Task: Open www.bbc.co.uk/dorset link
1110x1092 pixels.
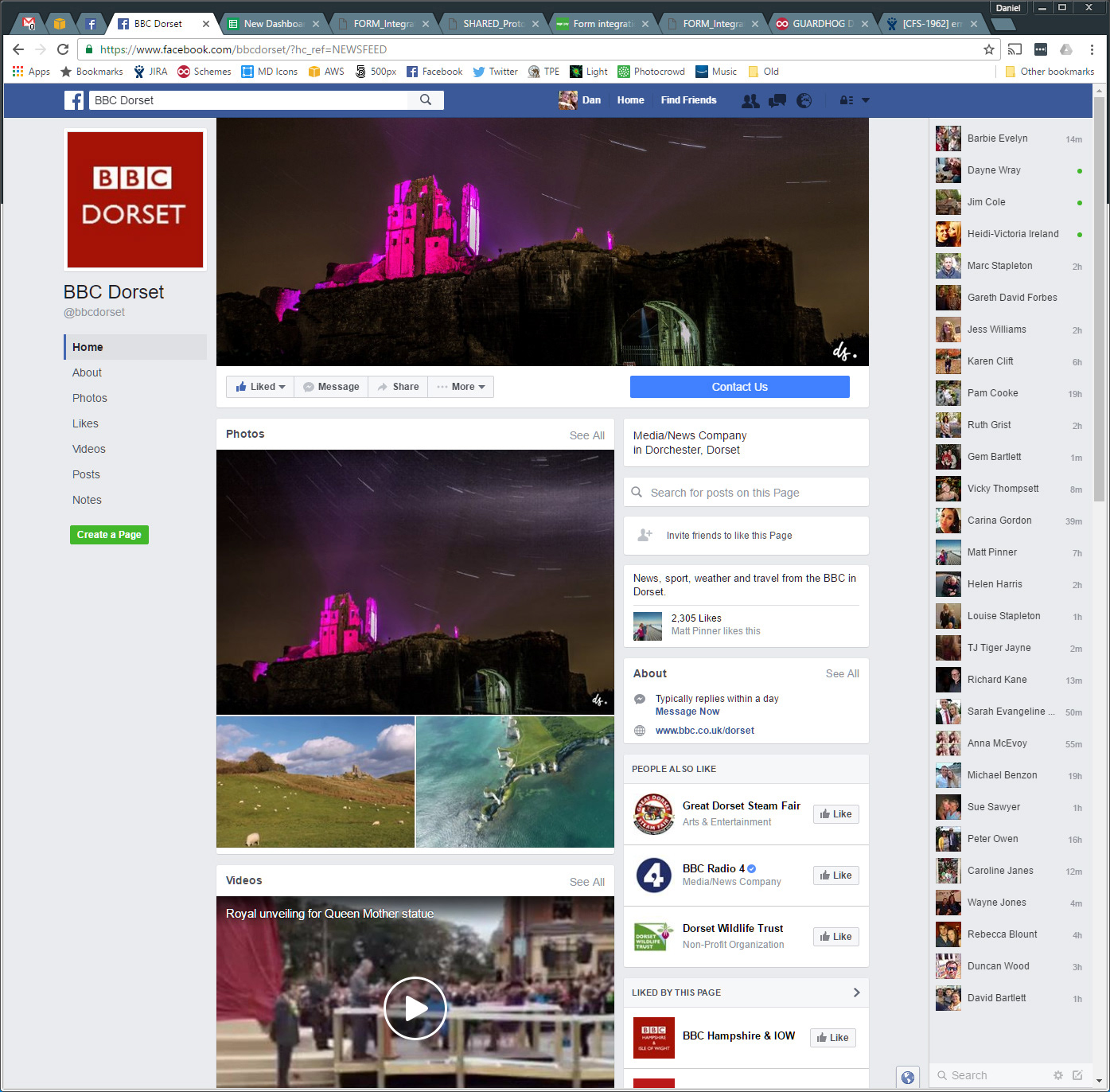Action: 705,731
